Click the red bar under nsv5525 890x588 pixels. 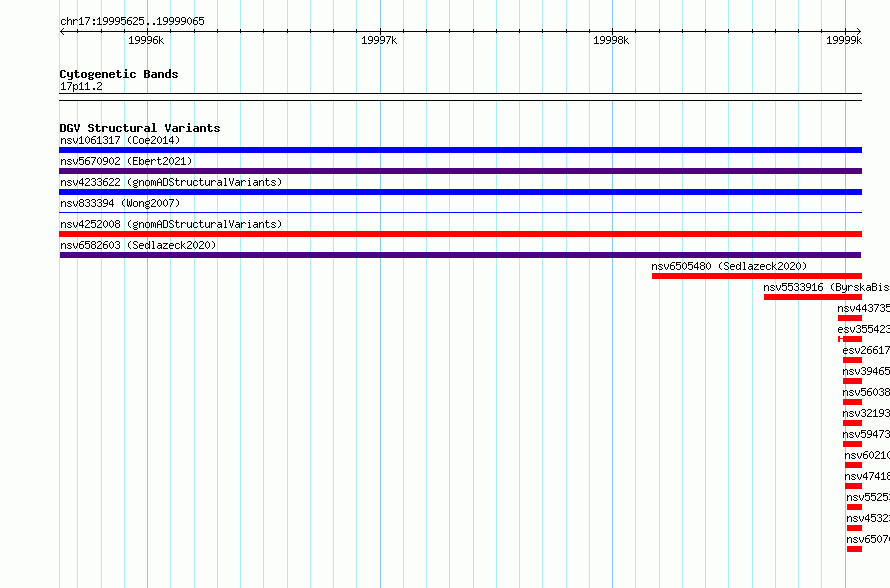point(854,507)
